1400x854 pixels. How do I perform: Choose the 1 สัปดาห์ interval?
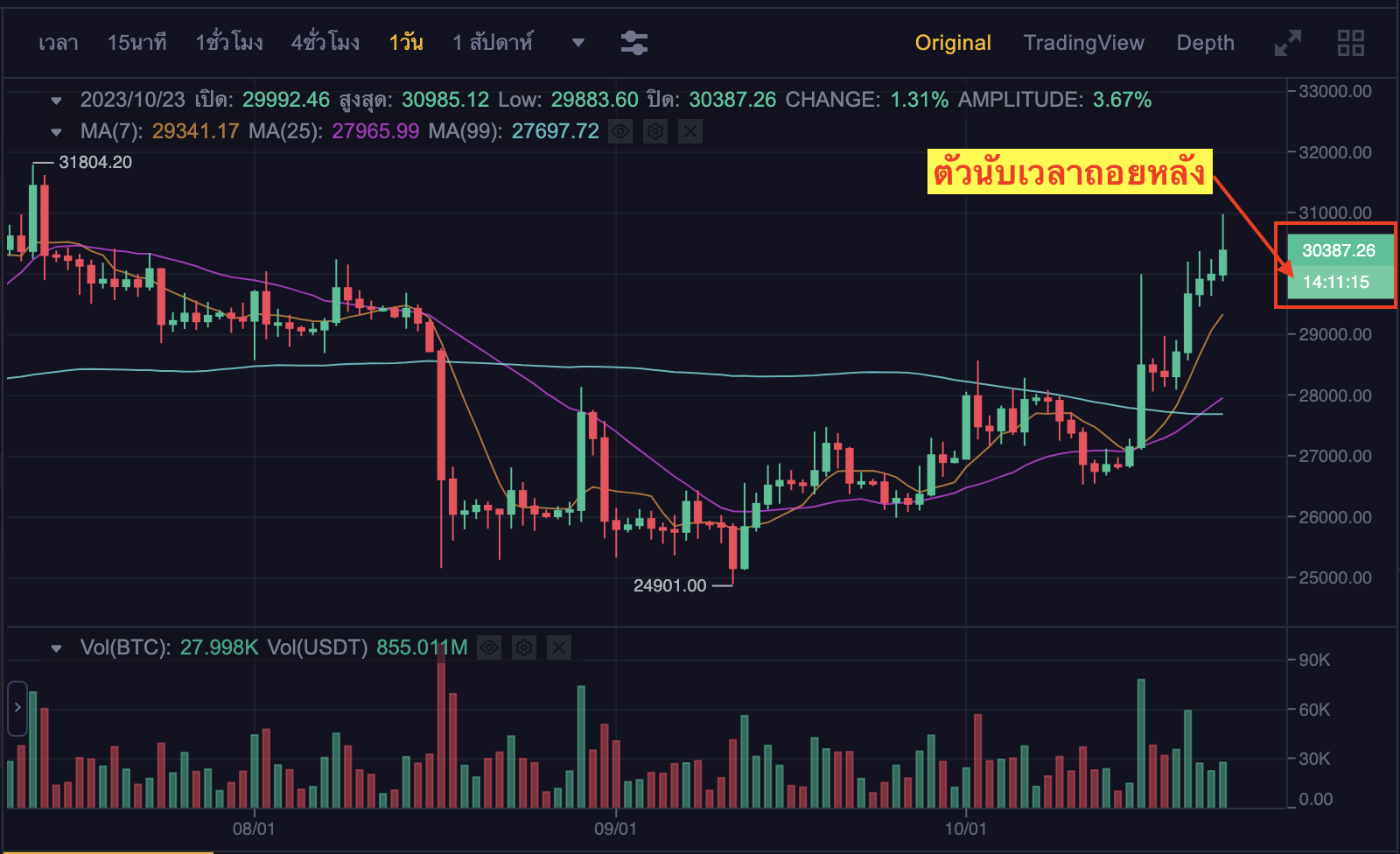[493, 43]
